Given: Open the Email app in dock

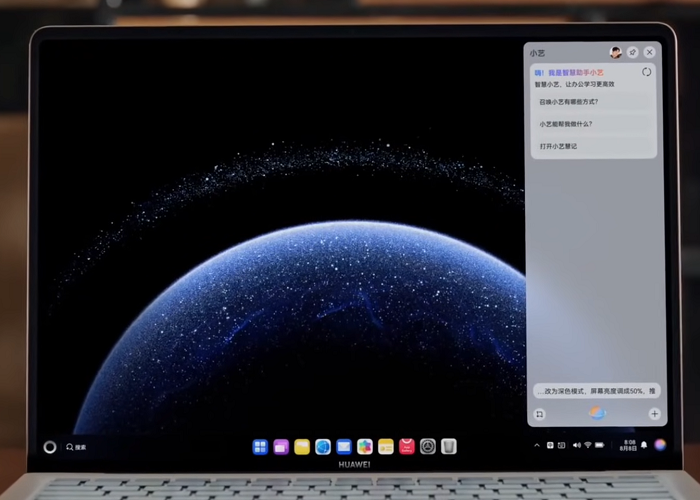Looking at the screenshot, I should click(344, 446).
